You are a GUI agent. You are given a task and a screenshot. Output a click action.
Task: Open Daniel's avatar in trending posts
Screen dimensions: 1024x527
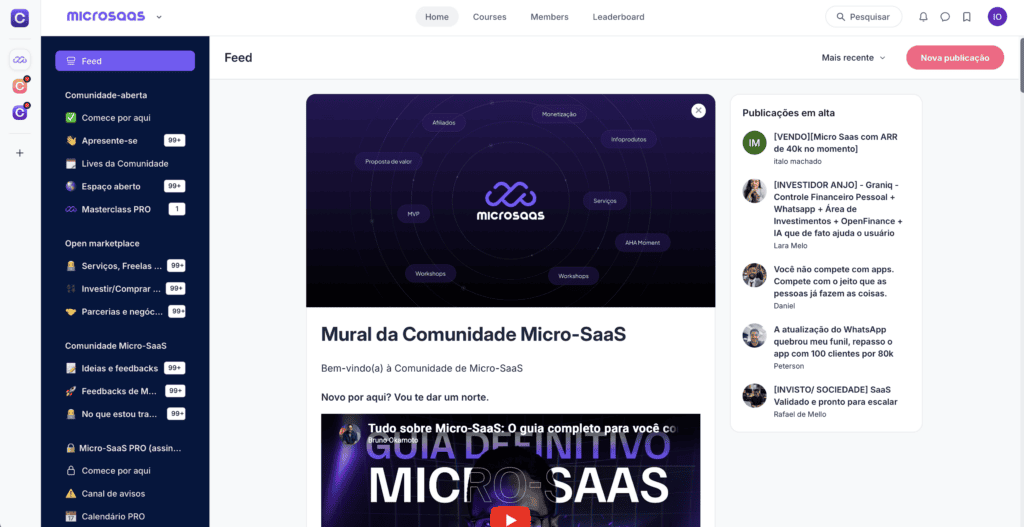754,275
